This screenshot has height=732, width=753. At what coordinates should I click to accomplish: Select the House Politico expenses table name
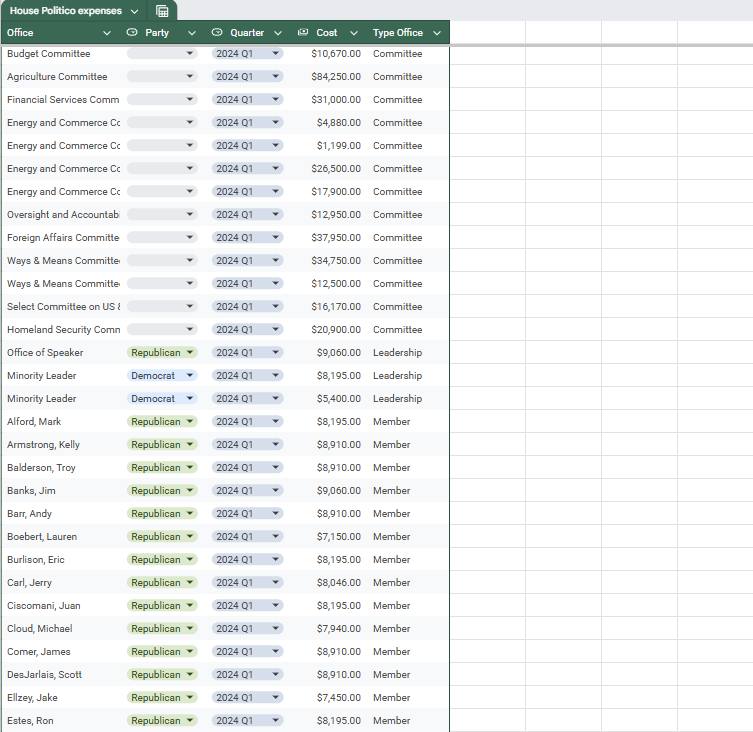click(x=66, y=11)
